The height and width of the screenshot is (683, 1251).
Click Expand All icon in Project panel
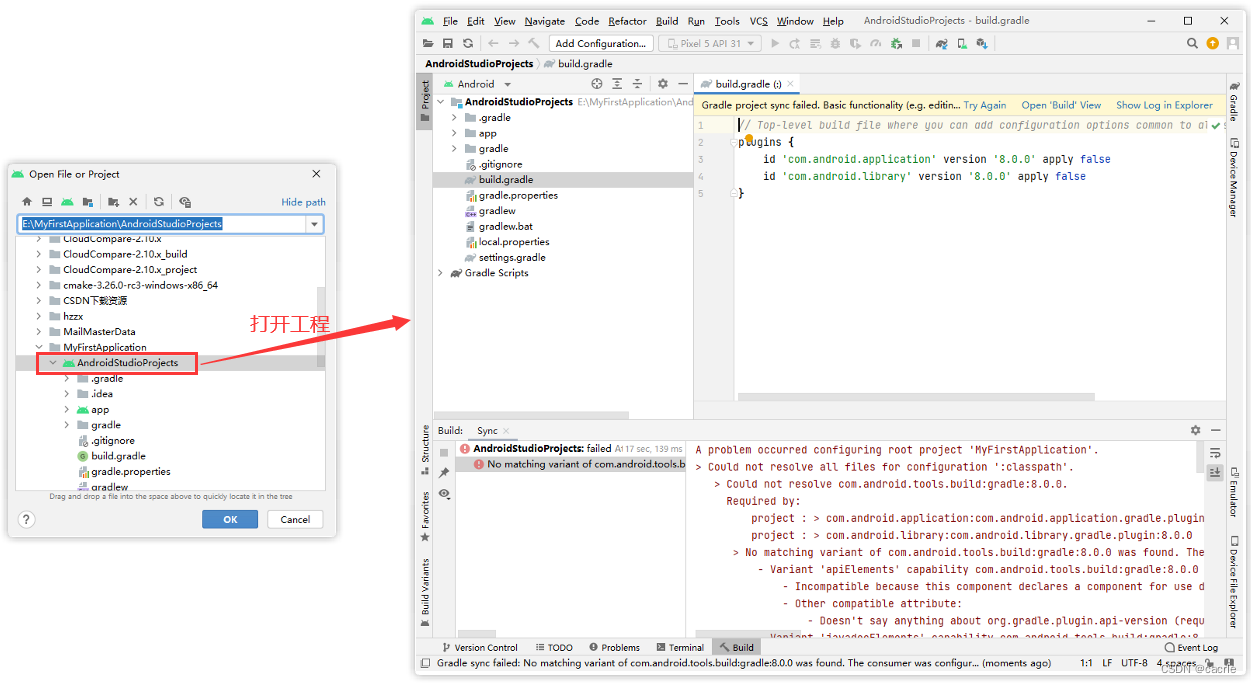click(617, 84)
